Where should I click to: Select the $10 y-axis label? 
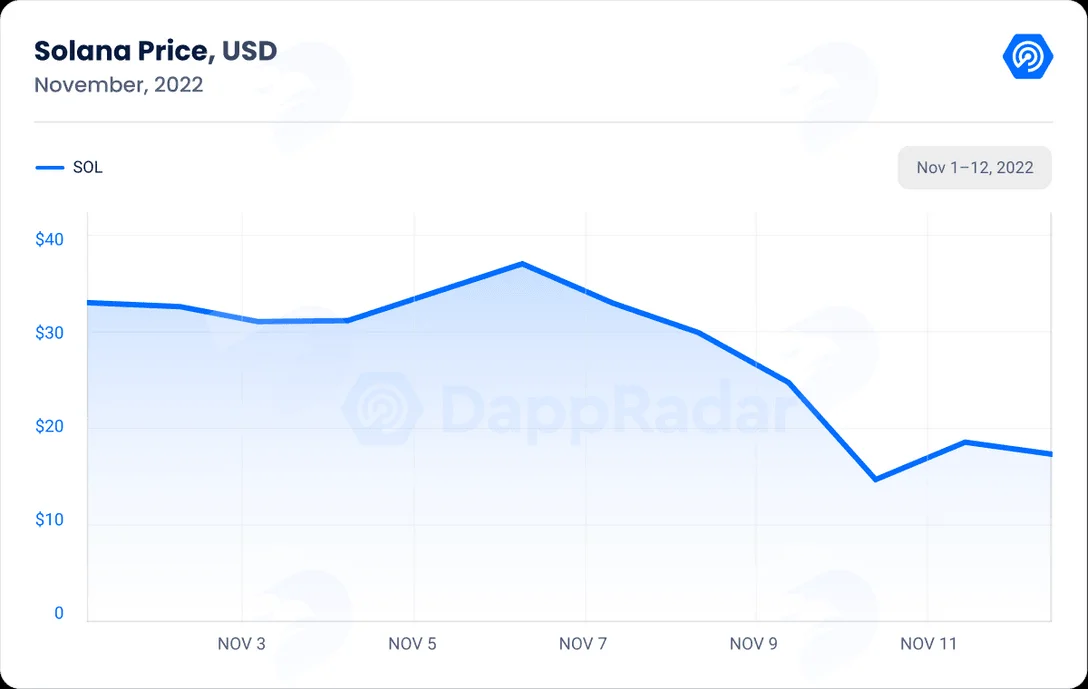click(x=49, y=520)
